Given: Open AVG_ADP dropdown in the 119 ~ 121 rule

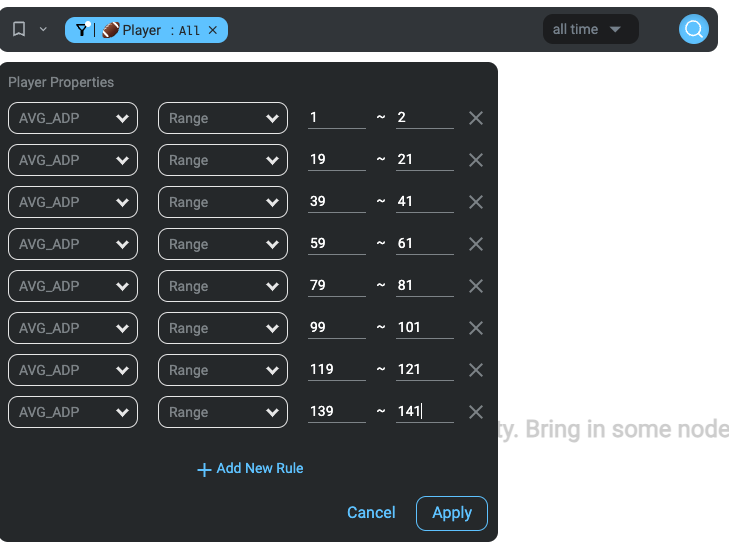Looking at the screenshot, I should (x=73, y=370).
